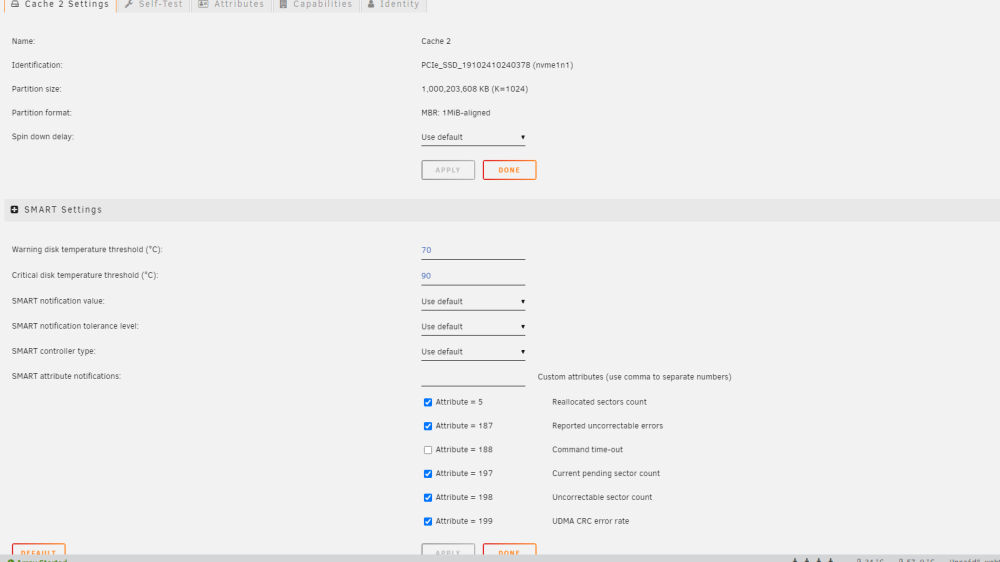
Task: Click the lower DONE button in SMART settings
Action: 509,549
